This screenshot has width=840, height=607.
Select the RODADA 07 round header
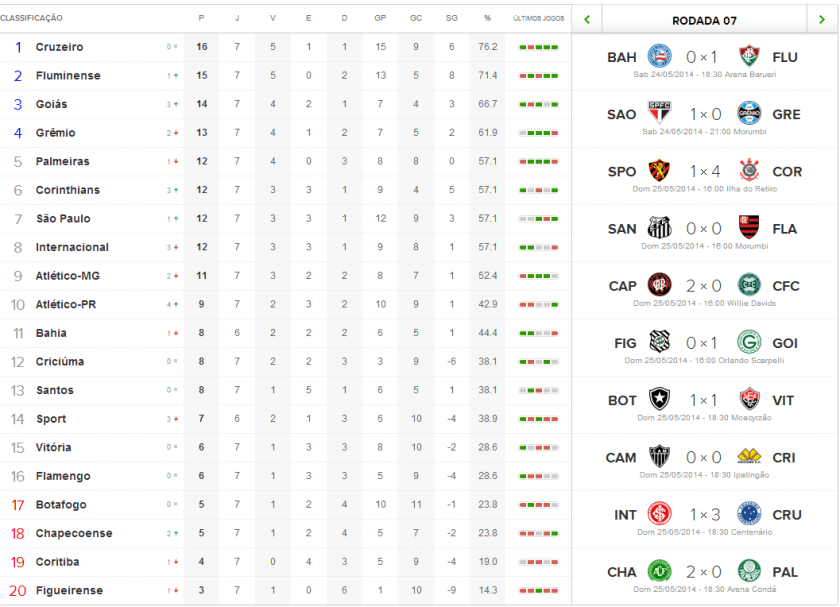click(704, 19)
